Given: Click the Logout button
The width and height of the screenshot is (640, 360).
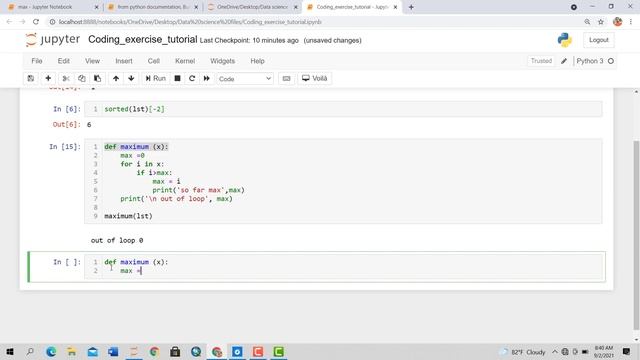Looking at the screenshot, I should (599, 40).
